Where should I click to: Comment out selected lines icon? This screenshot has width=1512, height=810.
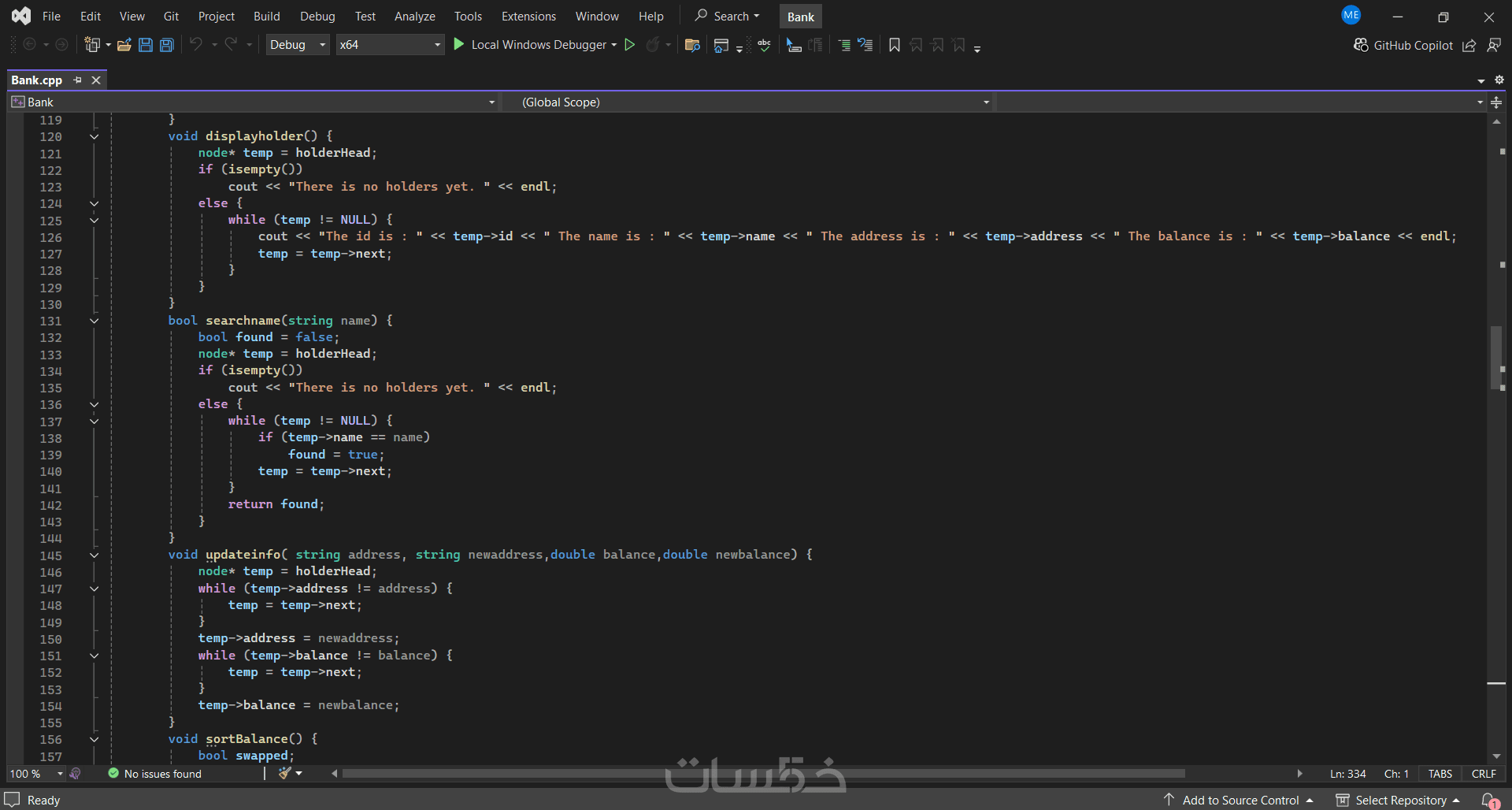click(x=844, y=45)
